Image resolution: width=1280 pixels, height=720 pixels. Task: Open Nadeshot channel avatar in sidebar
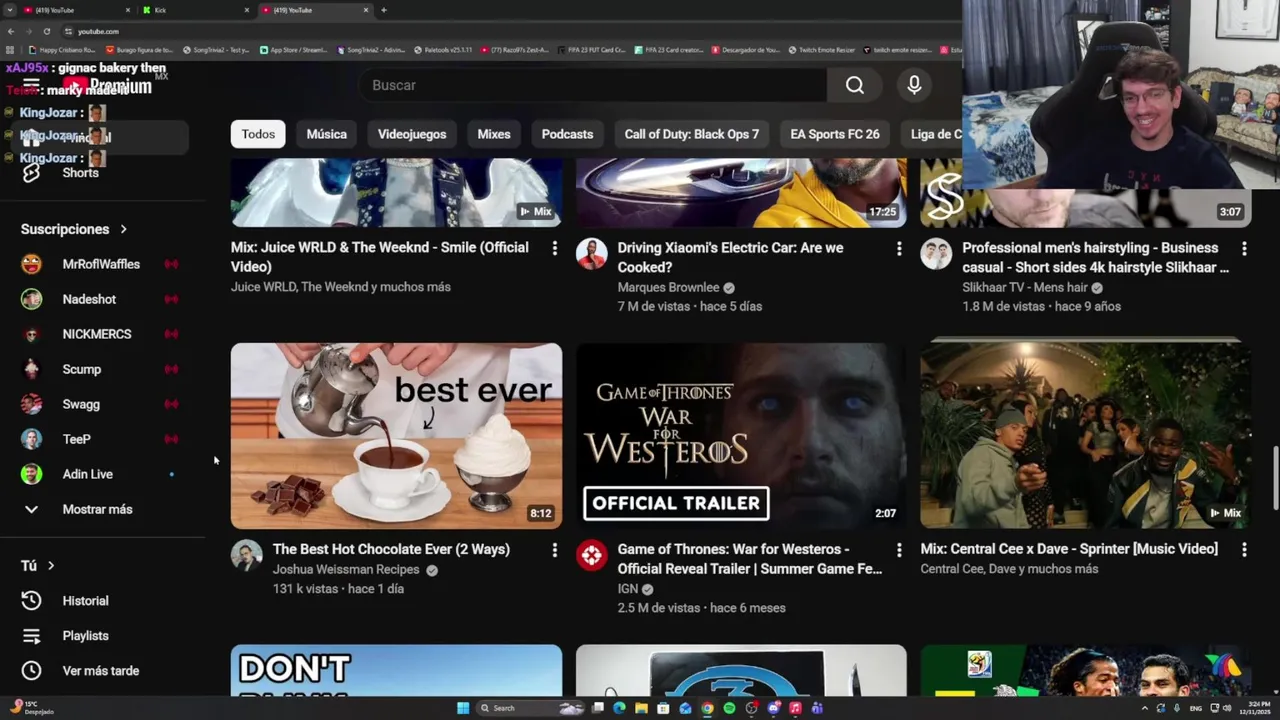32,299
